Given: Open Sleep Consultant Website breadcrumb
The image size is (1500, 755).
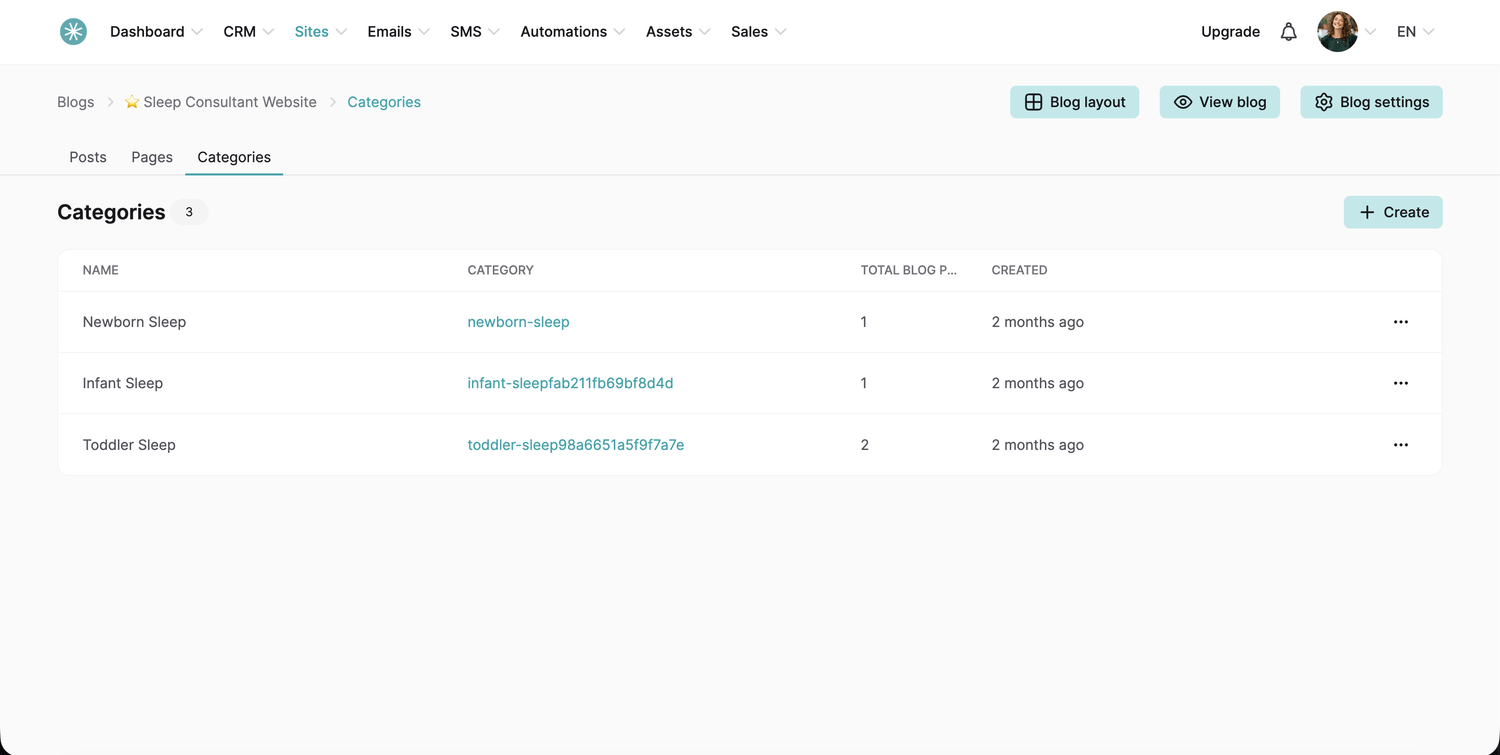Looking at the screenshot, I should pyautogui.click(x=220, y=102).
